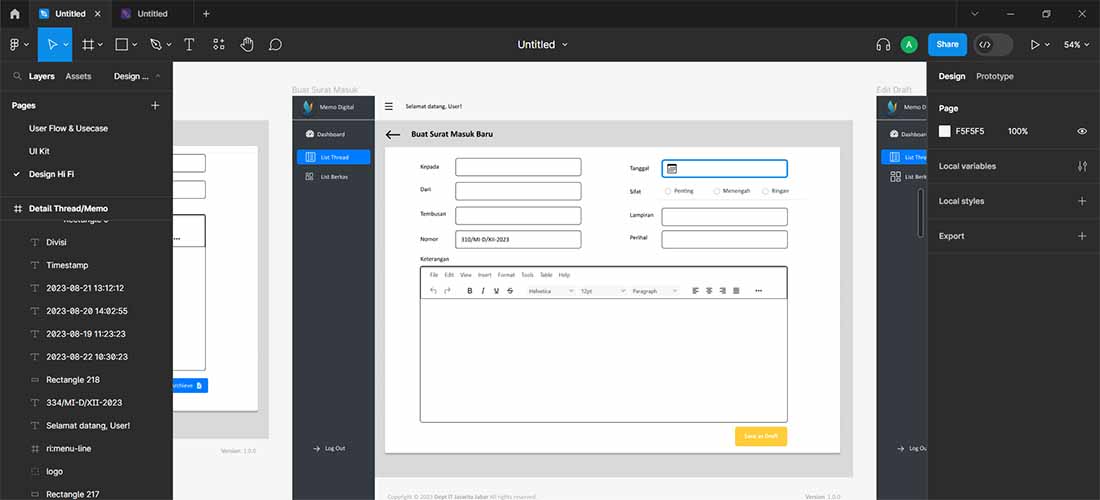Open User Flow & Usecase page
The image size is (1100, 500).
point(68,128)
